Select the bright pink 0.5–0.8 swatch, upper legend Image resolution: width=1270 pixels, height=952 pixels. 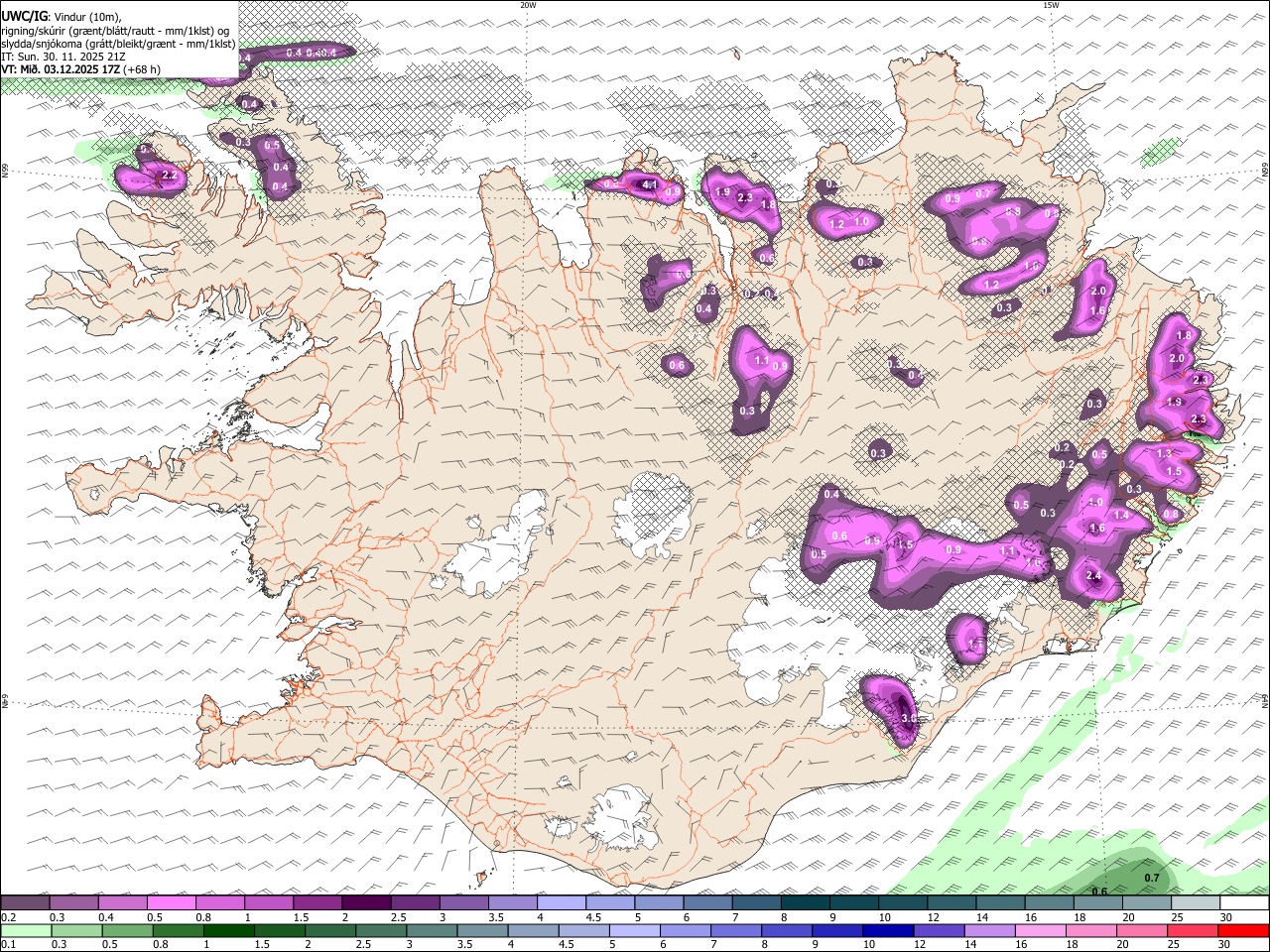pos(171,903)
